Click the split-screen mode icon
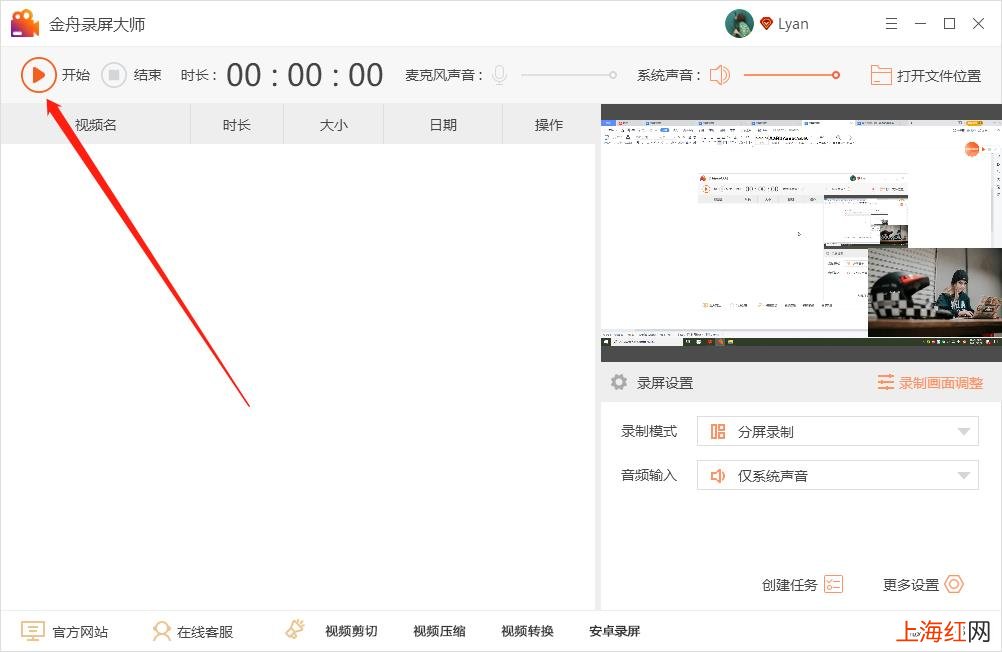This screenshot has height=652, width=1002. click(x=718, y=431)
